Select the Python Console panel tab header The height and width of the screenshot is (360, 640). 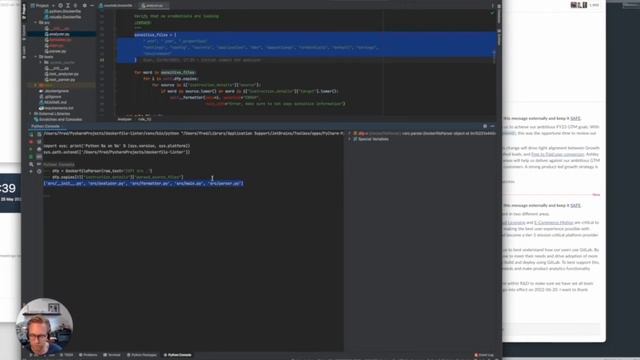(x=45, y=127)
